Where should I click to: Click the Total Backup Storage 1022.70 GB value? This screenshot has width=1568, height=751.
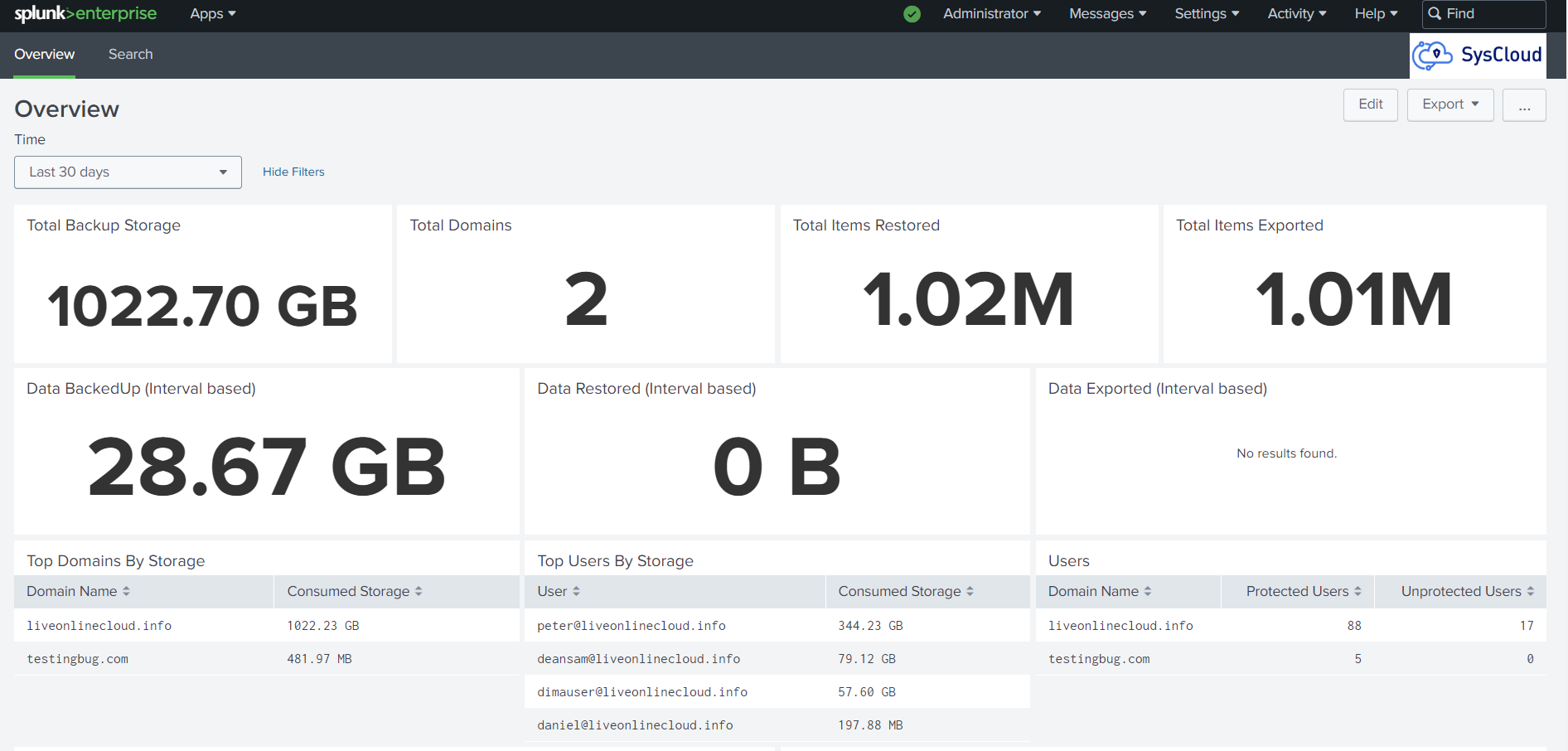pyautogui.click(x=203, y=306)
